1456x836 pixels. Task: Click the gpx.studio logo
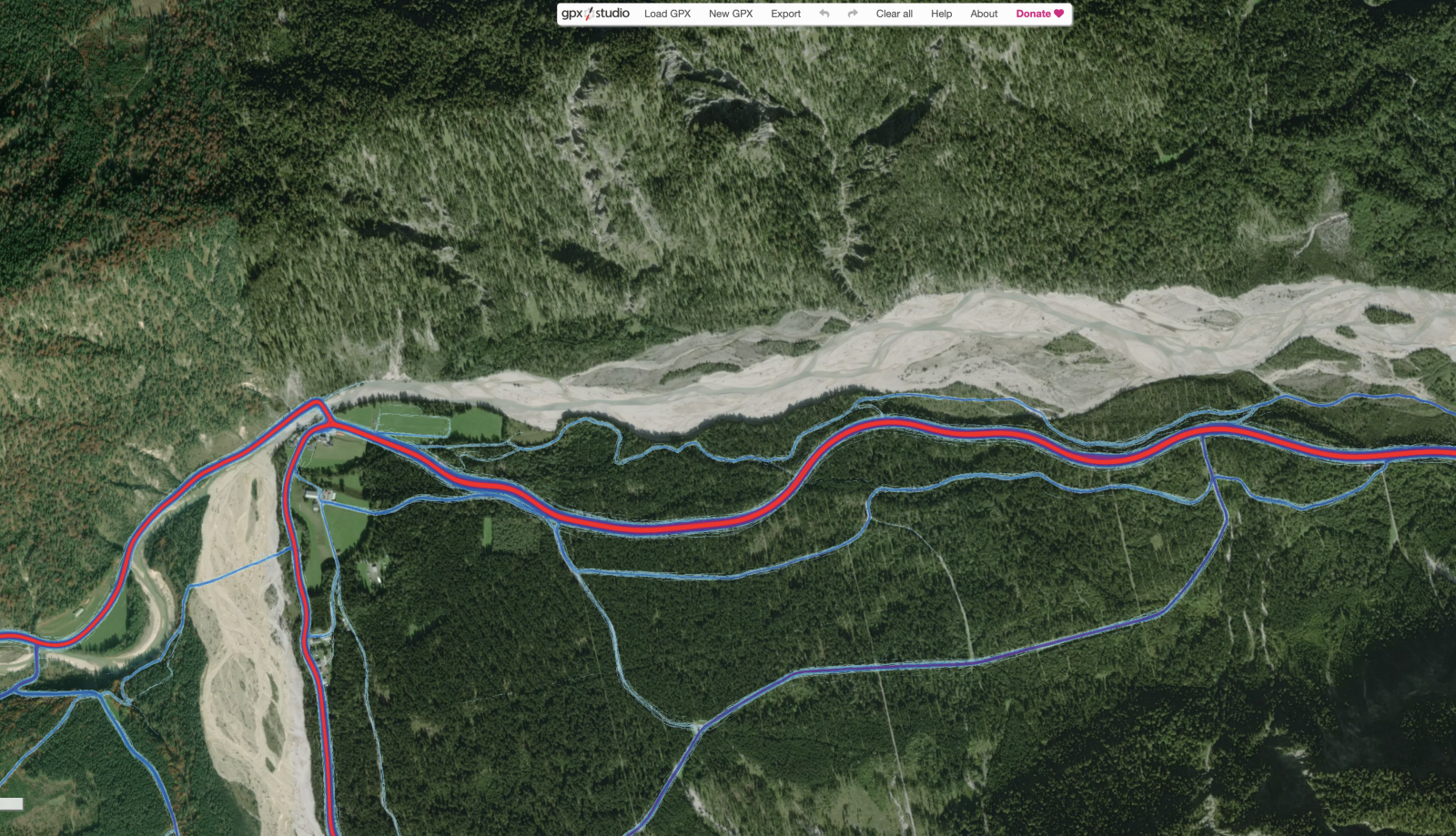595,14
